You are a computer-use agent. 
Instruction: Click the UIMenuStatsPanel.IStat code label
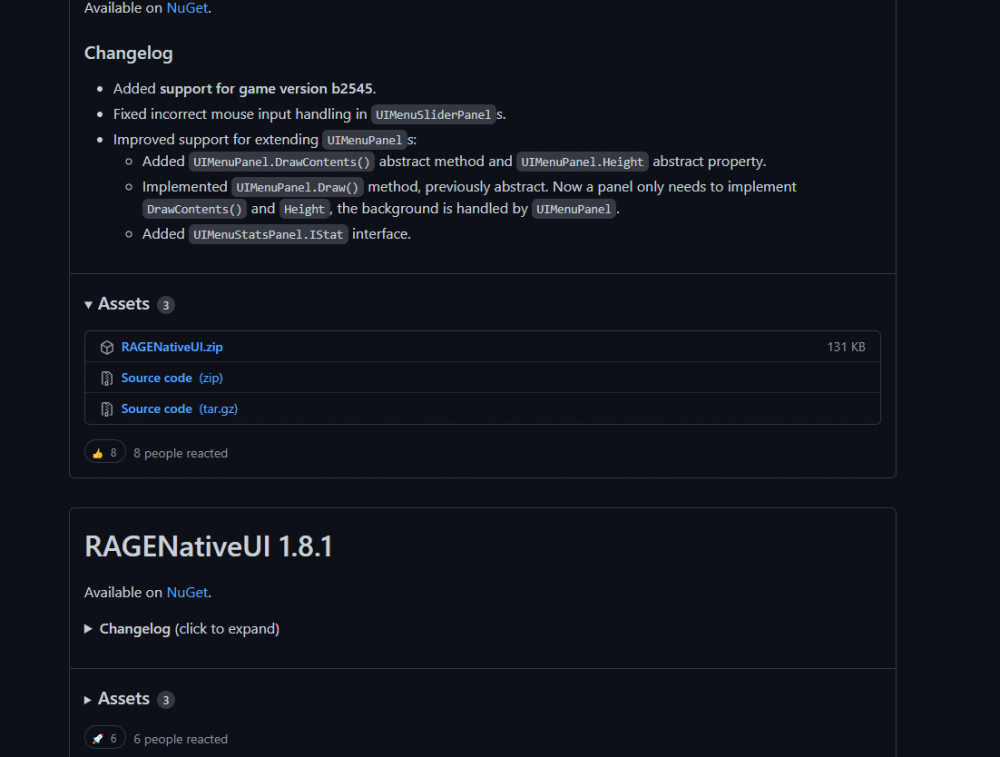point(268,235)
